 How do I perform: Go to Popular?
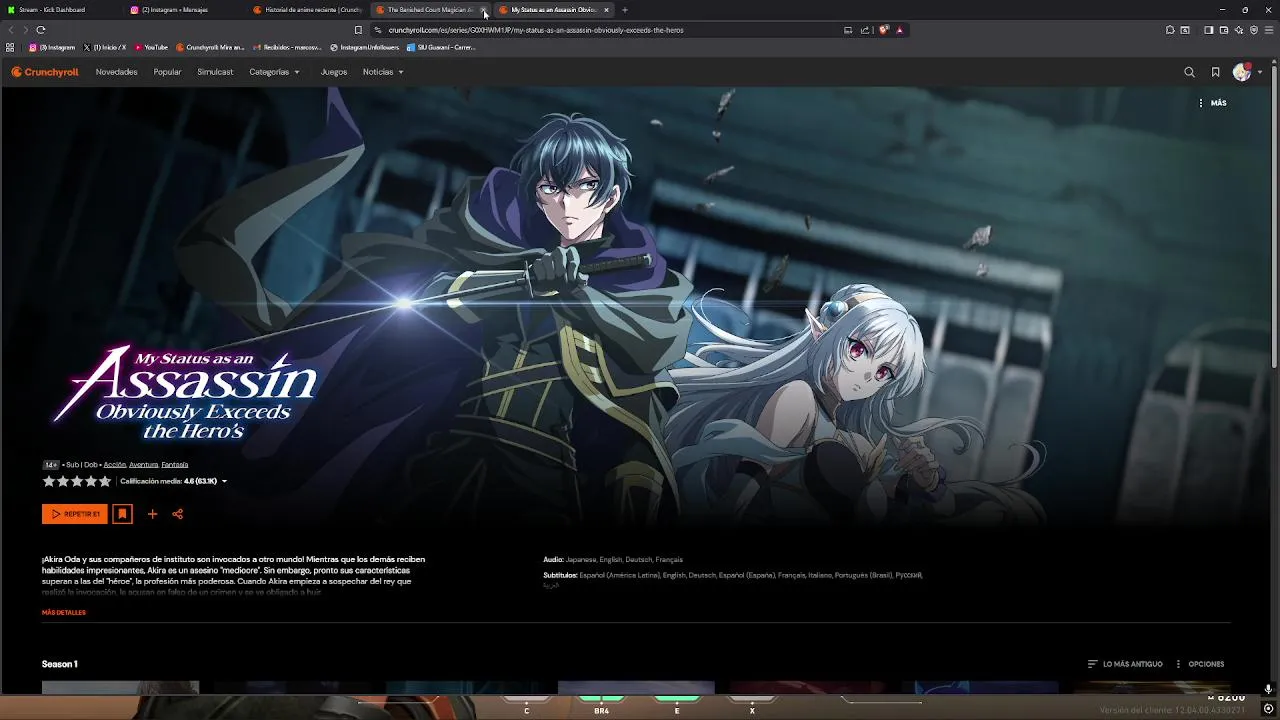167,72
